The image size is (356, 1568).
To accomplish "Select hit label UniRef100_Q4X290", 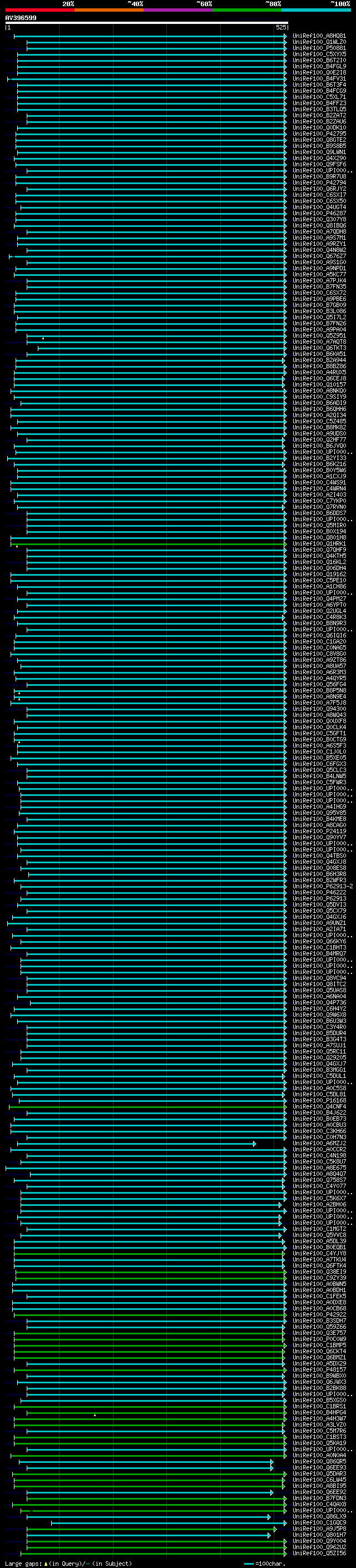I will pyautogui.click(x=319, y=159).
